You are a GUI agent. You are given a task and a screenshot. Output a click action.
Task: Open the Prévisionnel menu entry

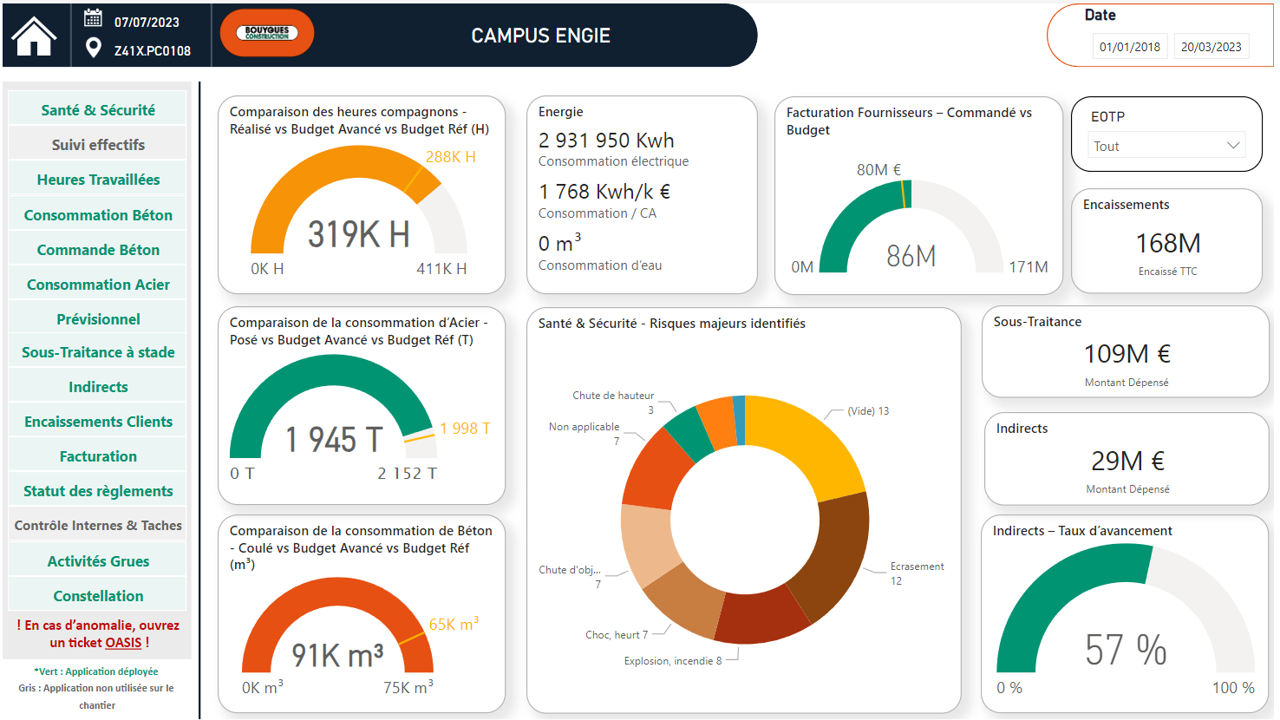(98, 319)
